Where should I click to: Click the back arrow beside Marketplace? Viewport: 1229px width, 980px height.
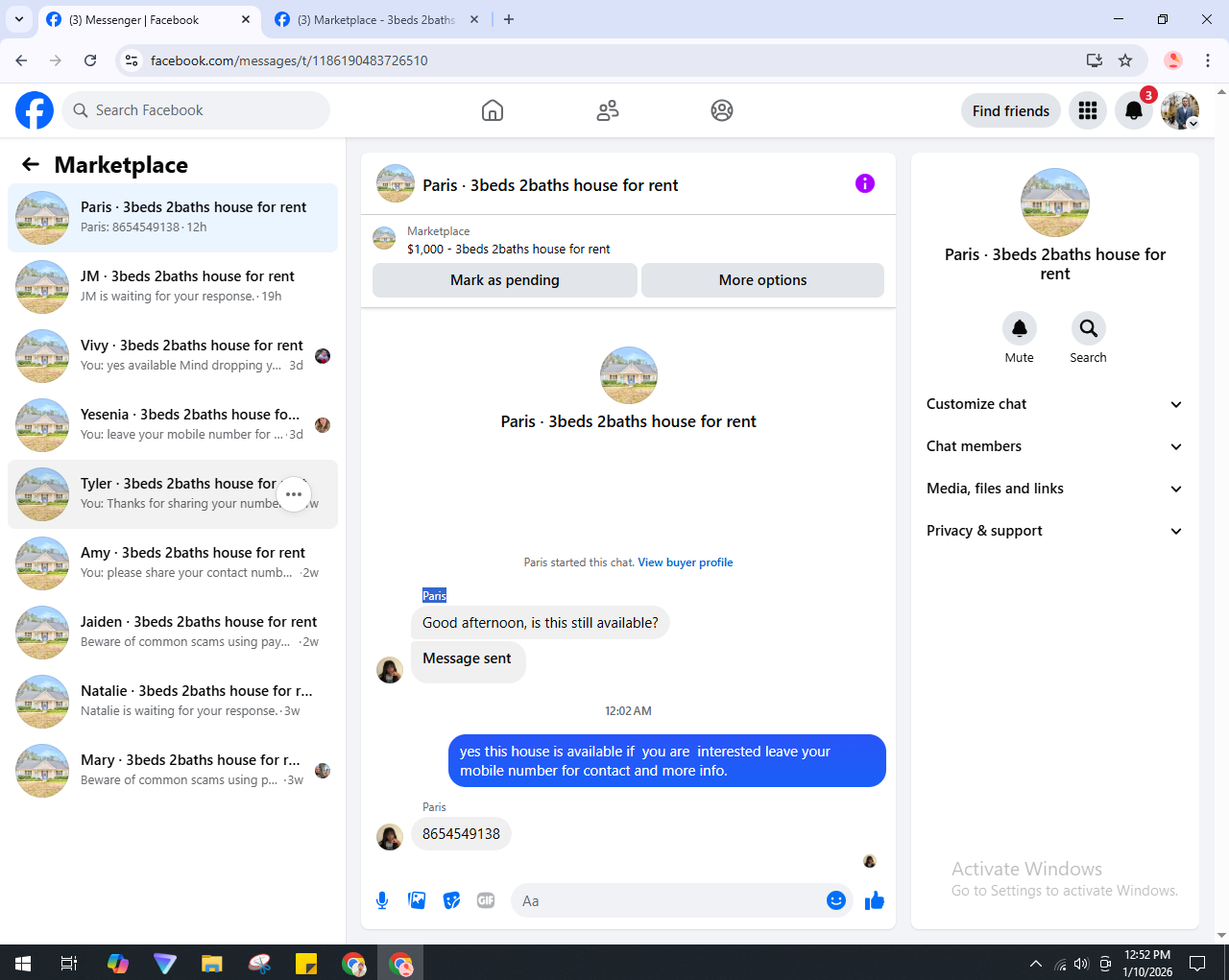[x=31, y=164]
